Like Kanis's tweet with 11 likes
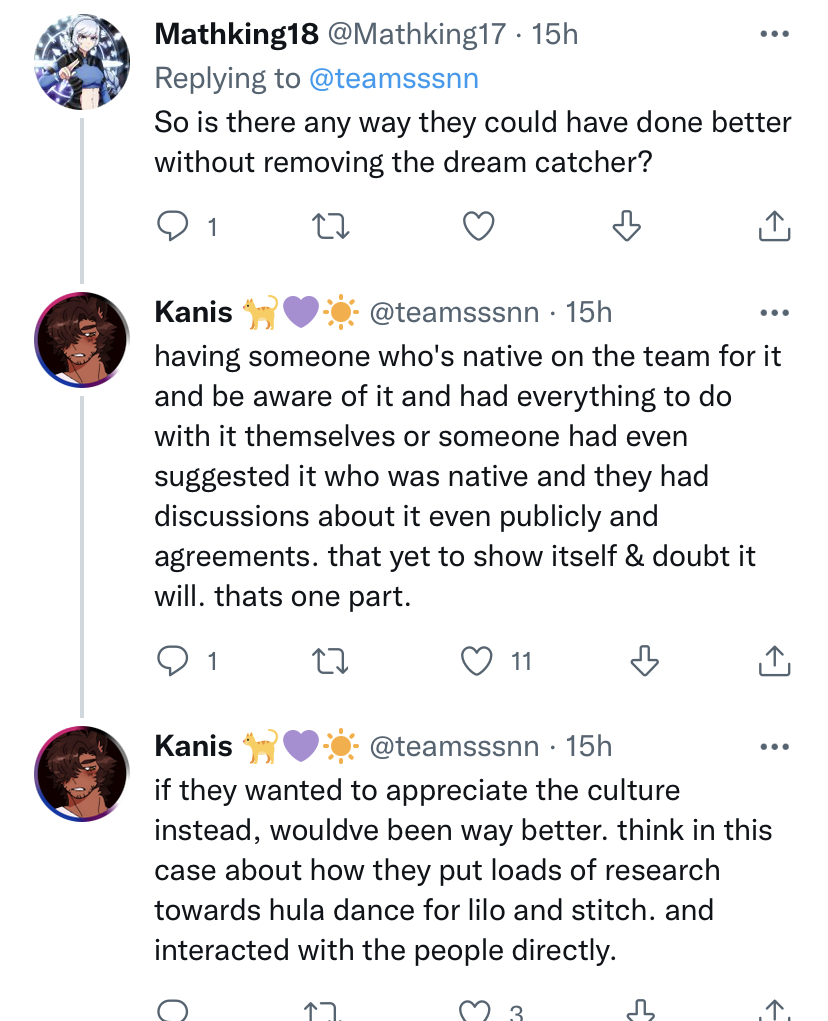 point(477,661)
